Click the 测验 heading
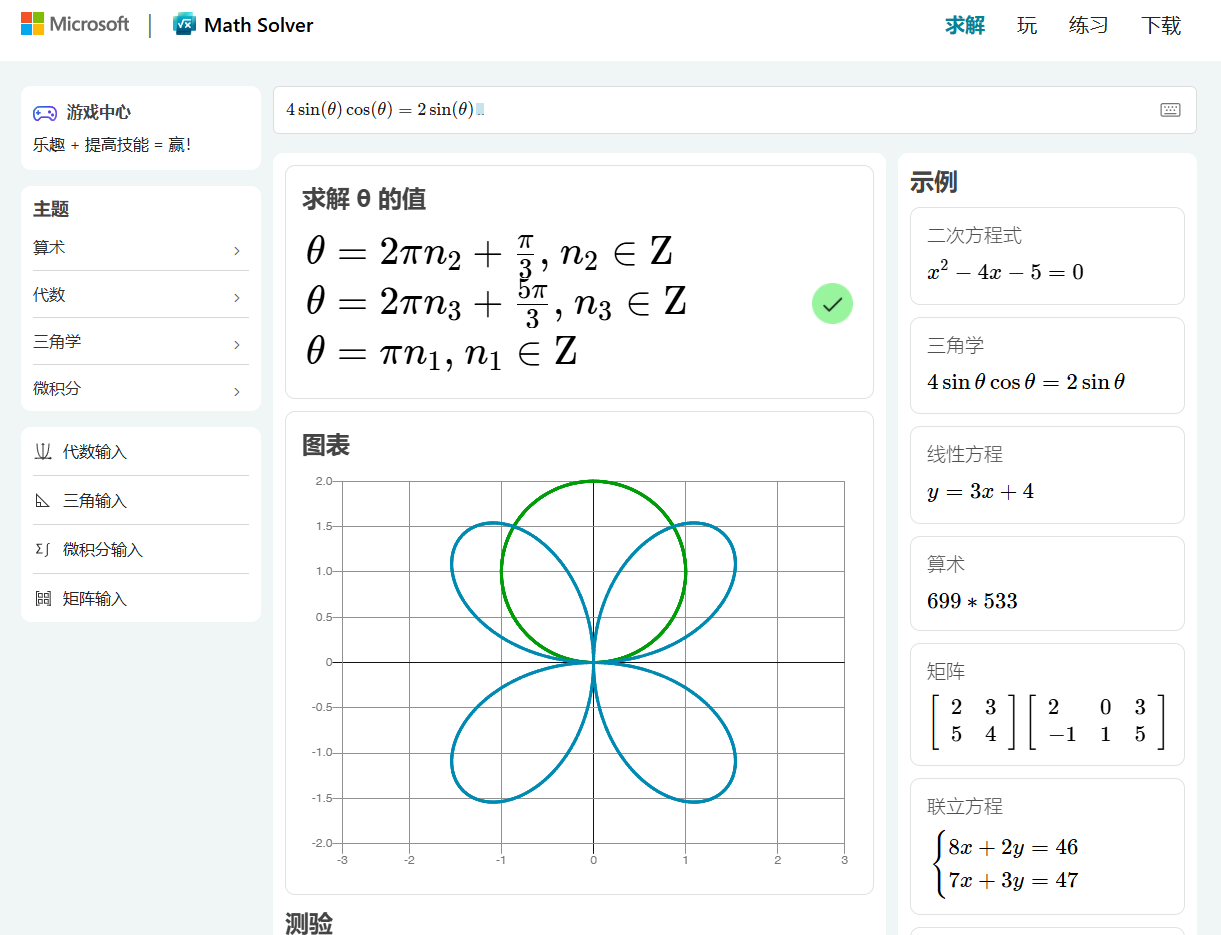Viewport: 1221px width, 935px height. point(309,923)
